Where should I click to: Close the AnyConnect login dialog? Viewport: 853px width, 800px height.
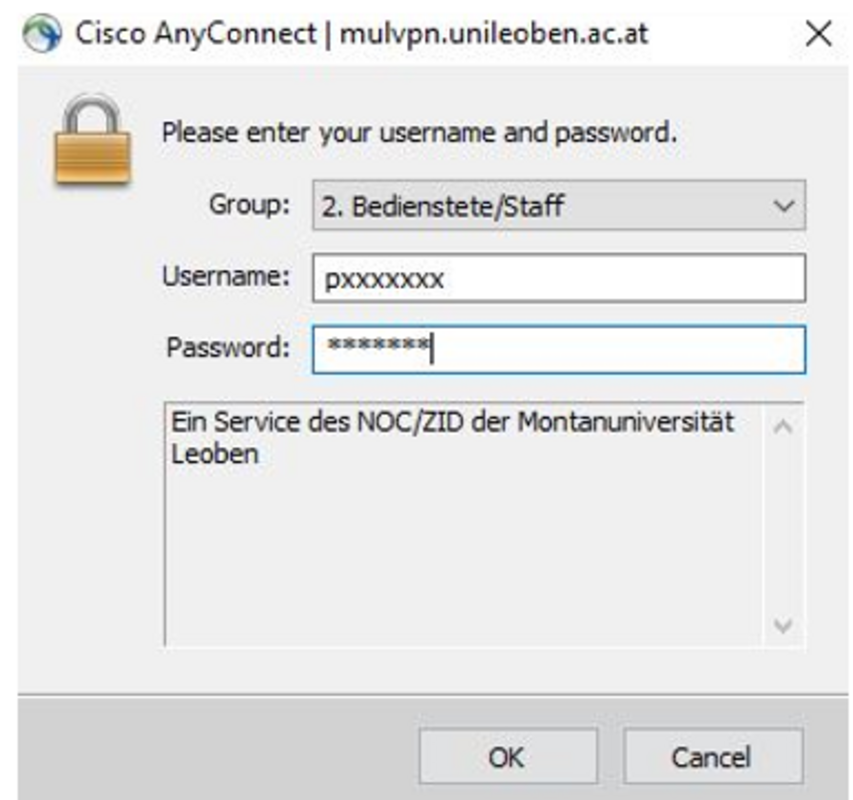[x=818, y=34]
